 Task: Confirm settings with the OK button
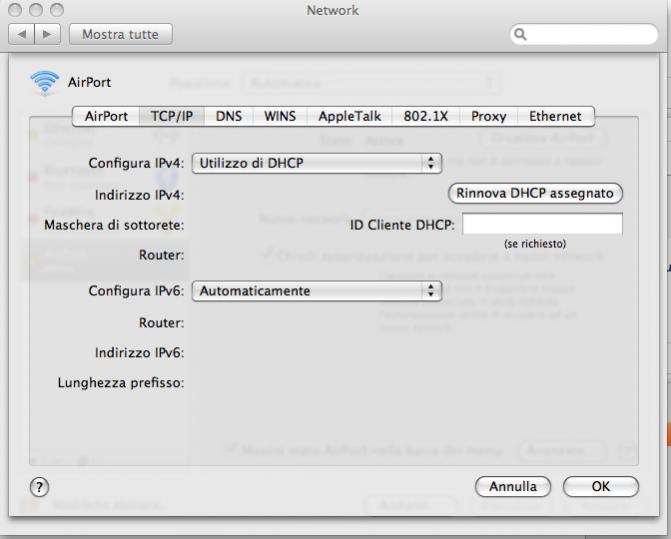pos(601,487)
